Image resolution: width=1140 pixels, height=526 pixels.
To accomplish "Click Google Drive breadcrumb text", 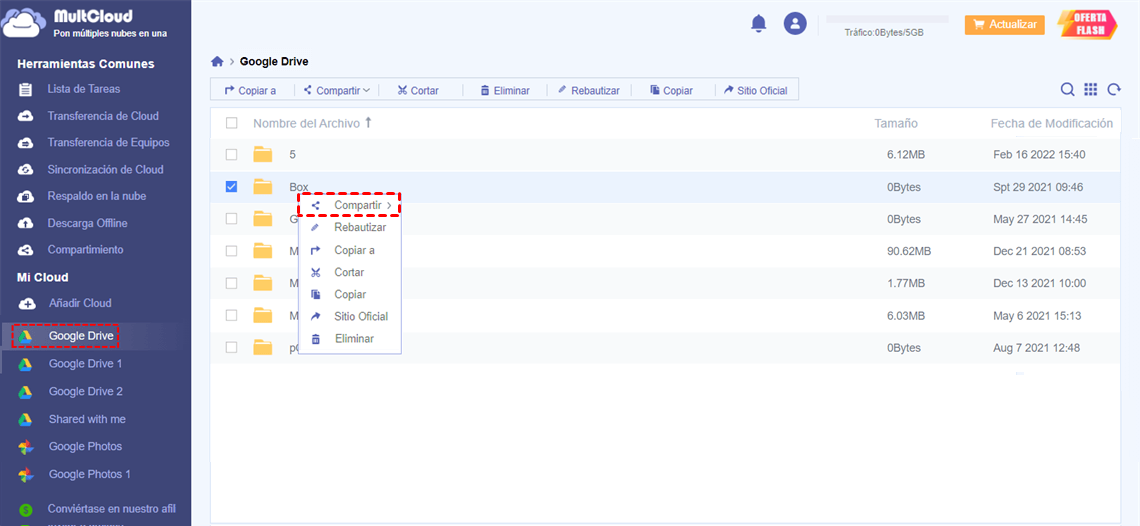I will point(274,62).
